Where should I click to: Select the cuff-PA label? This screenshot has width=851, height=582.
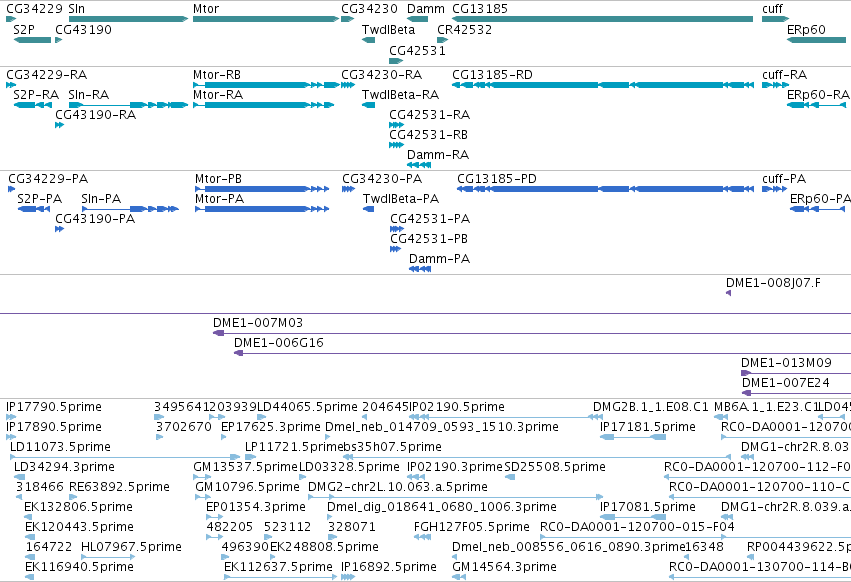click(784, 179)
